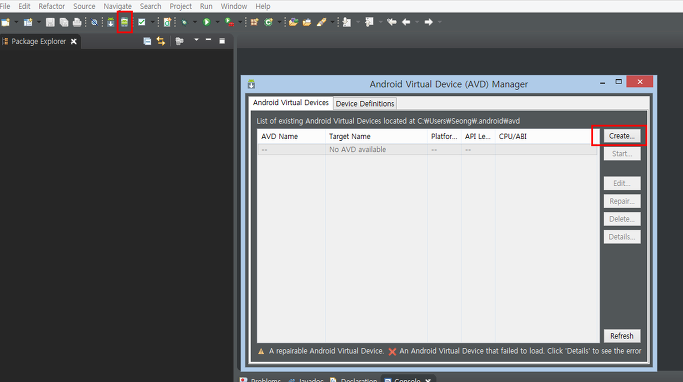The height and width of the screenshot is (382, 683).
Task: Click the Search flashlight icon
Action: pos(321,22)
